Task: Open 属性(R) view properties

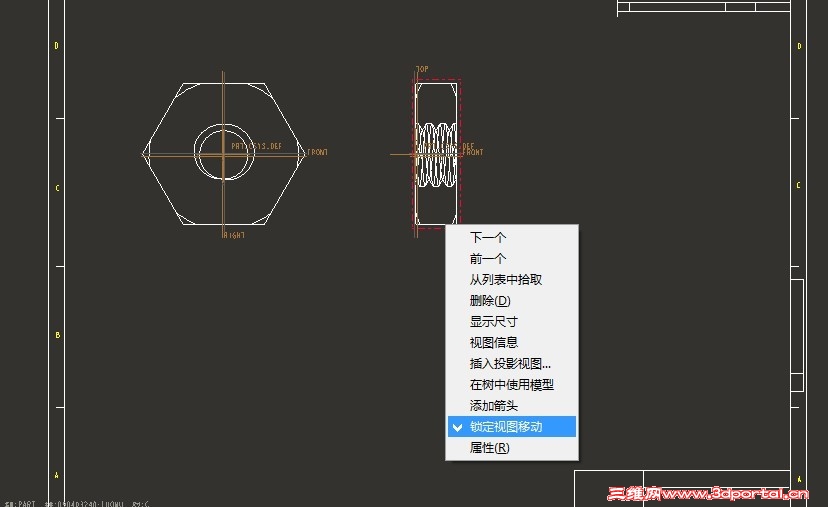Action: coord(512,447)
